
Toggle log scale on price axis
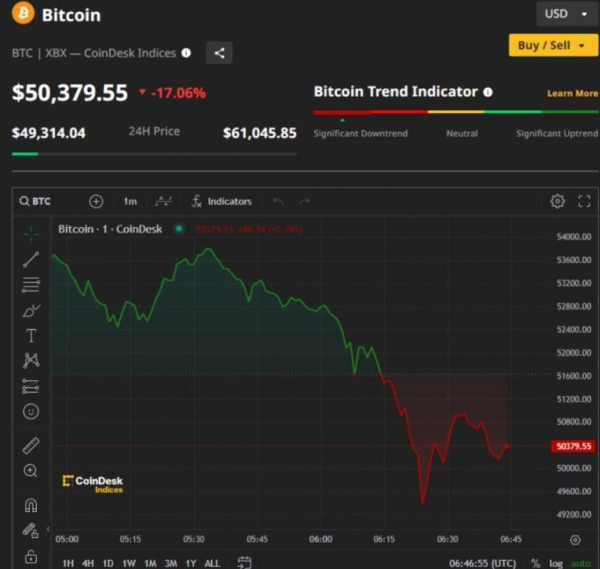click(x=556, y=563)
